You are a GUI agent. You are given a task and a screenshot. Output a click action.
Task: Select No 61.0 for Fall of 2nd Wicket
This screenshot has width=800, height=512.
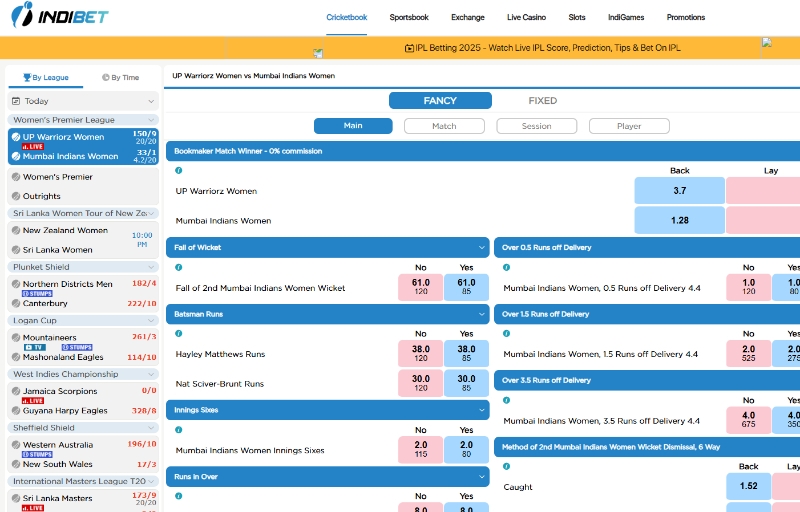tap(420, 287)
